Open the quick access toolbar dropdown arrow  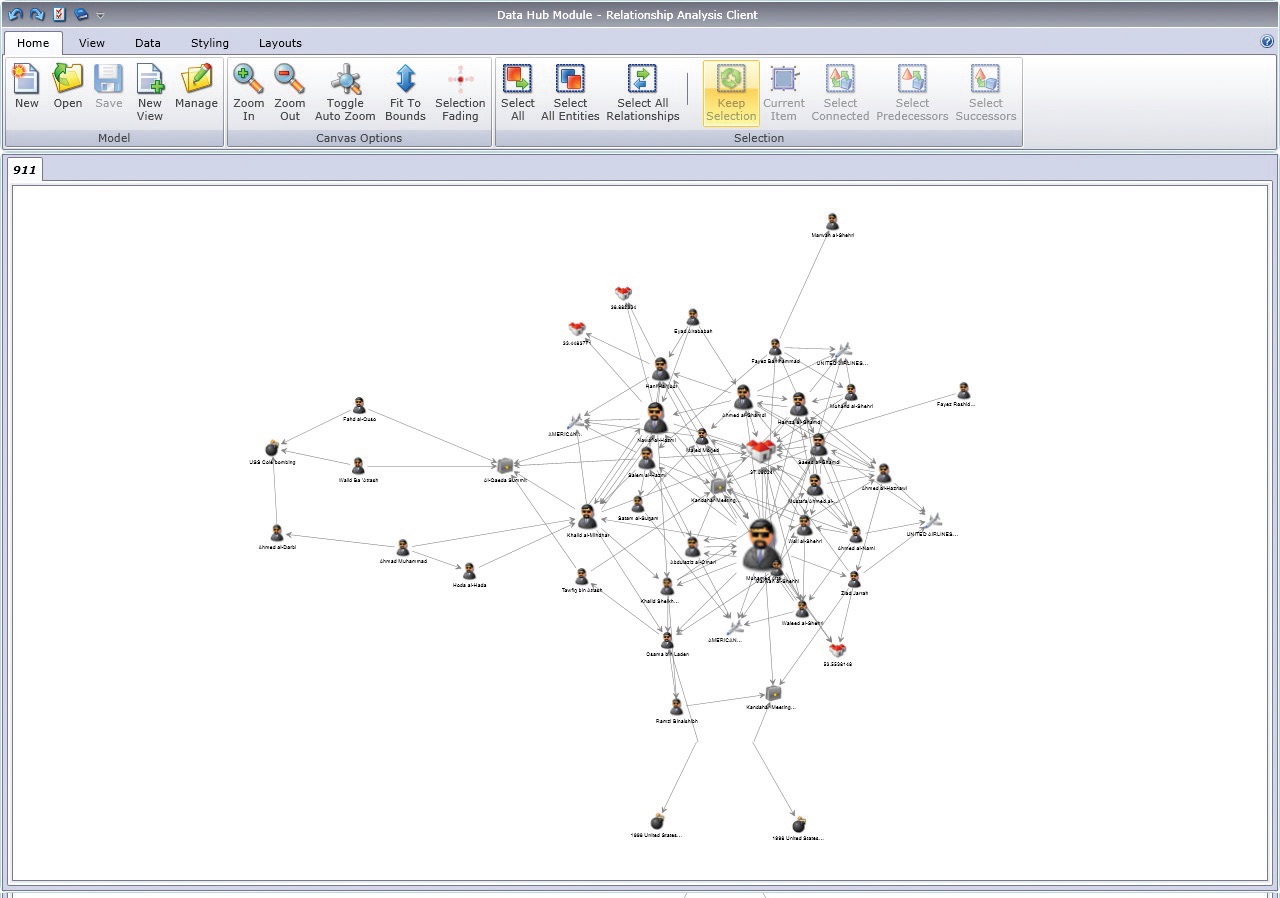(100, 15)
